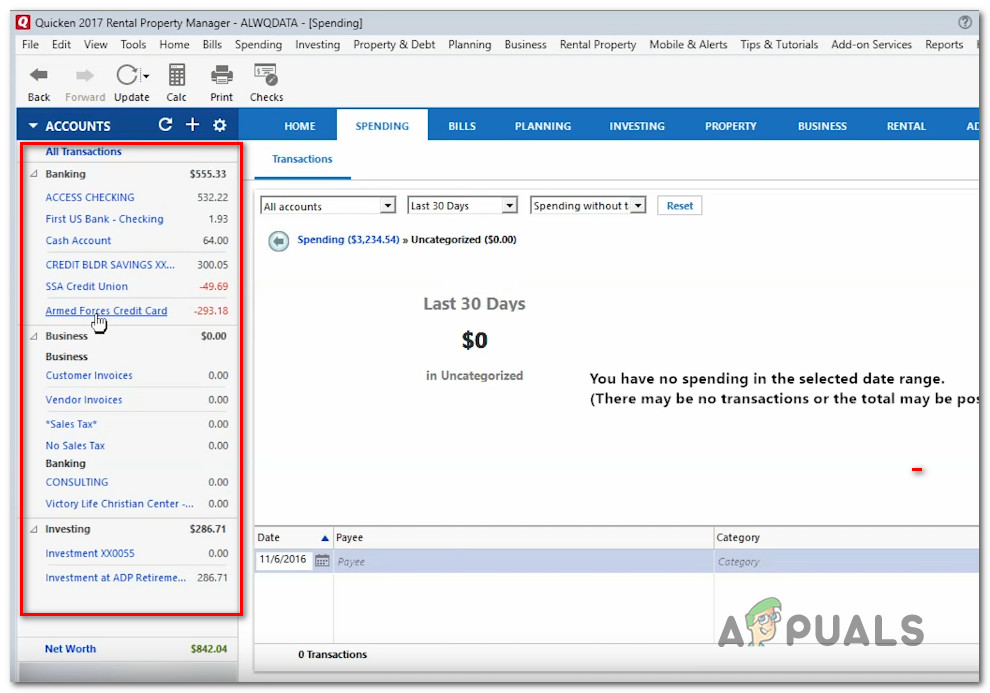Open the ACCESS CHECKING account
The width and height of the screenshot is (990, 693).
pos(90,197)
